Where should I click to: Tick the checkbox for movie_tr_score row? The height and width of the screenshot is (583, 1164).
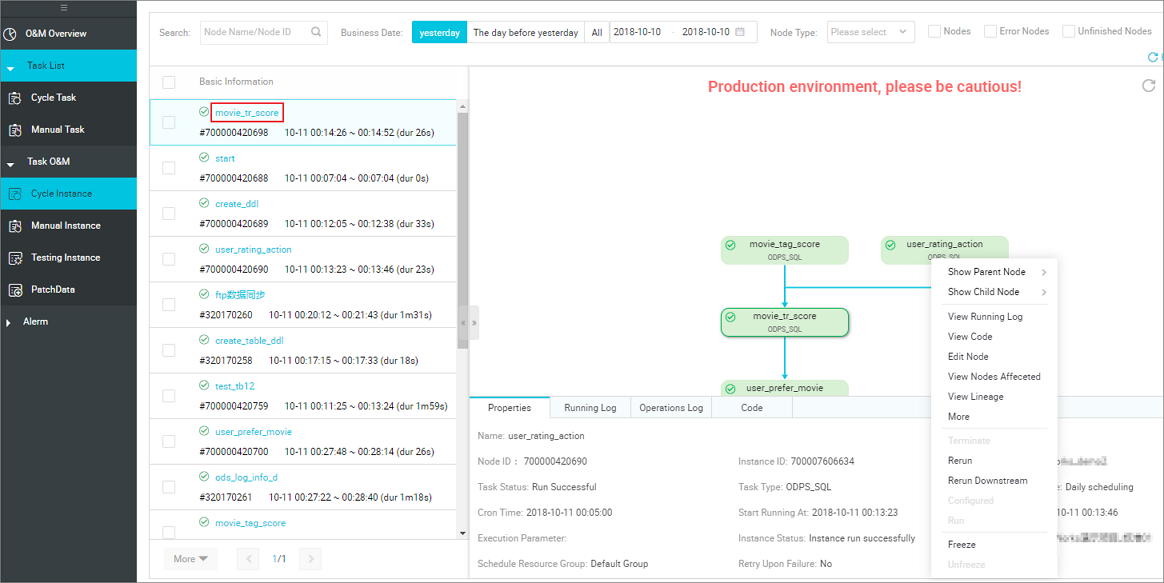tap(169, 122)
